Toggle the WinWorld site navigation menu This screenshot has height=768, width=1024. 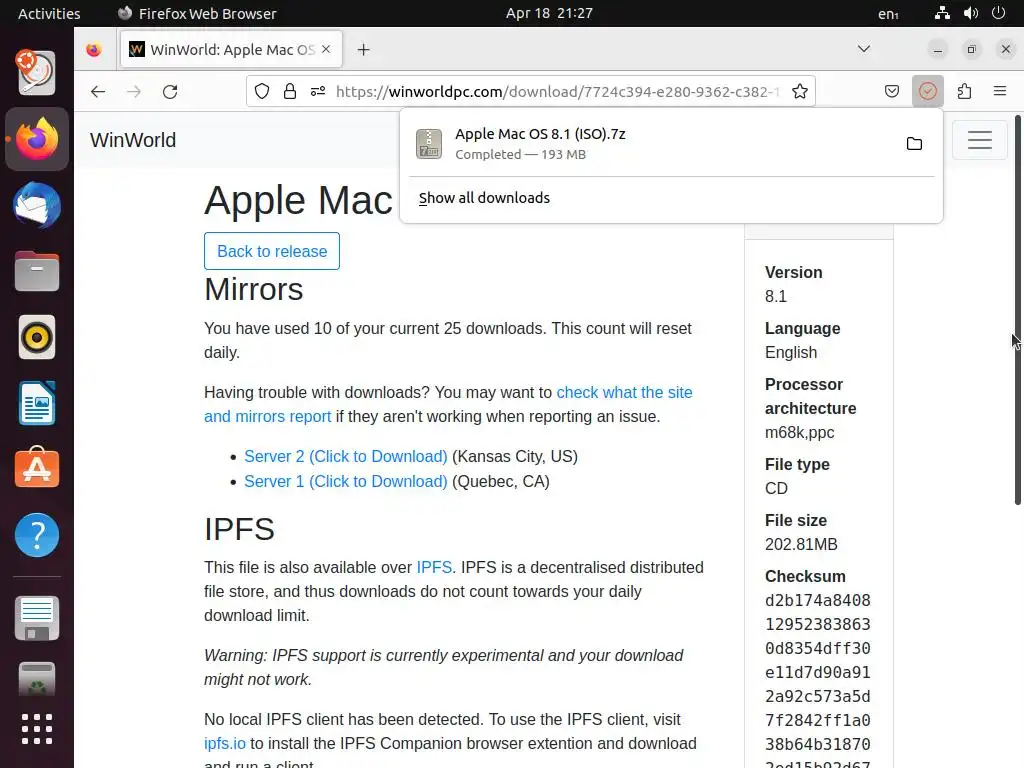click(980, 140)
